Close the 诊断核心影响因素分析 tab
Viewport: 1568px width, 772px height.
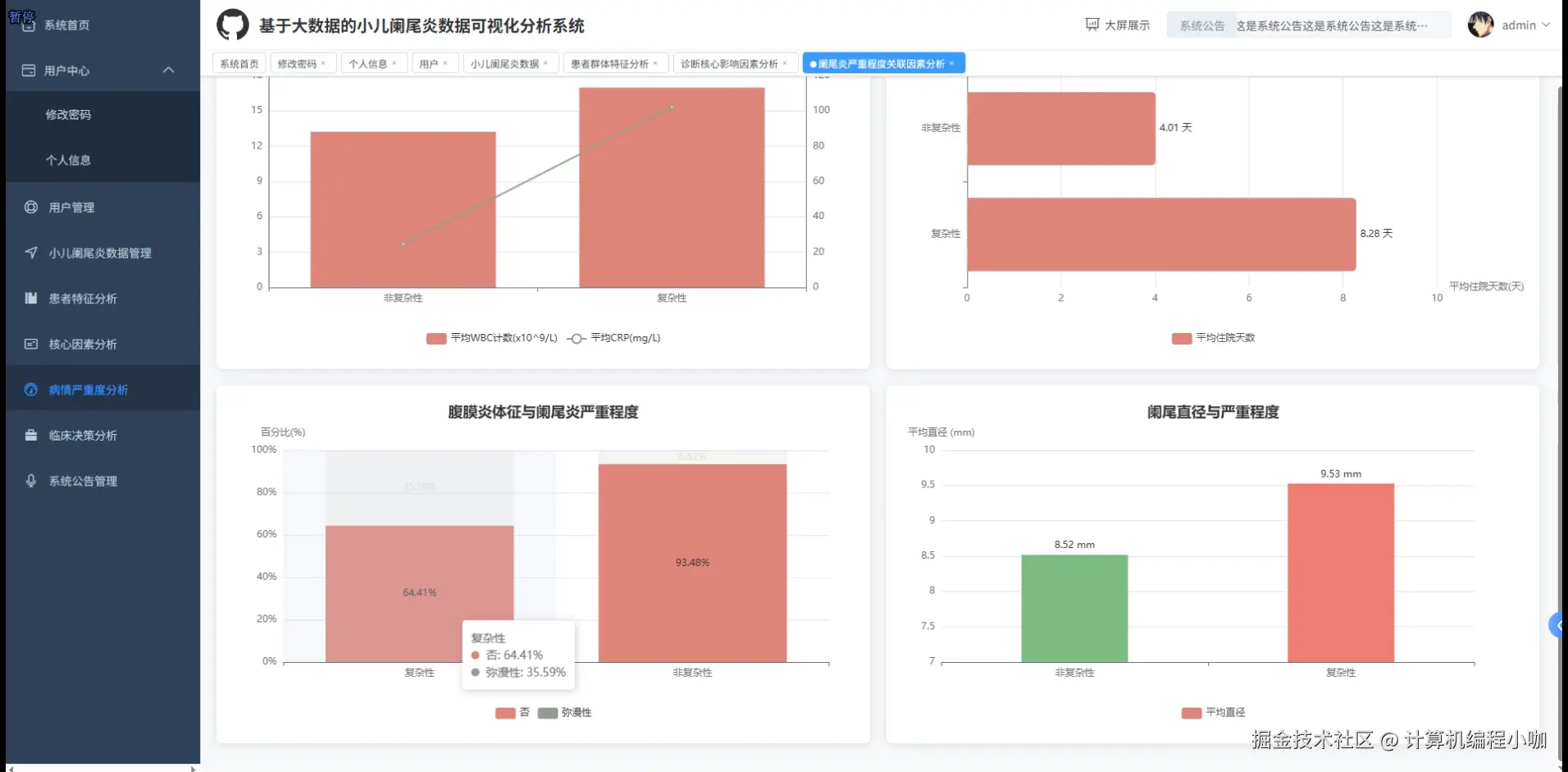point(785,63)
